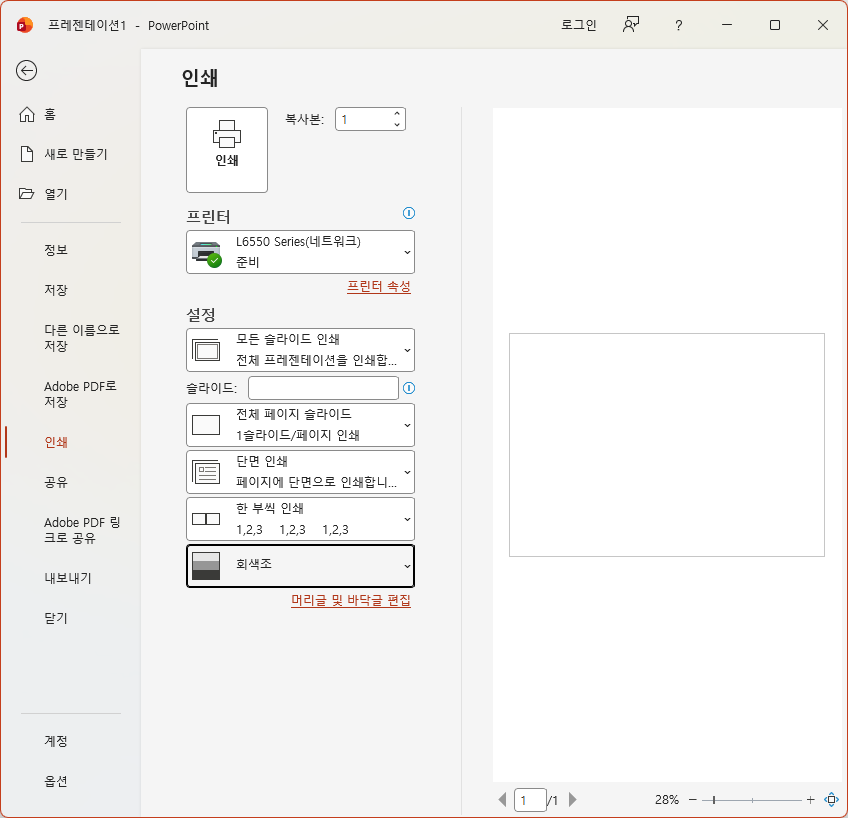This screenshot has height=818, width=848.
Task: Open the 프린터 속성 link
Action: coord(379,287)
